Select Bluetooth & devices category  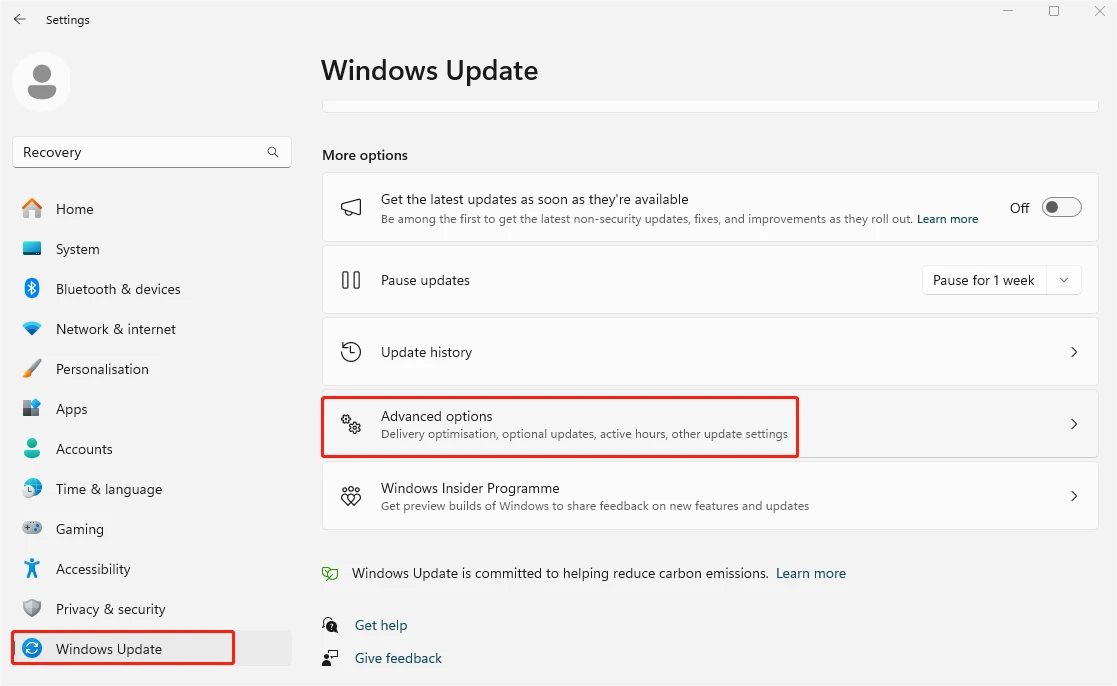[x=152, y=289]
